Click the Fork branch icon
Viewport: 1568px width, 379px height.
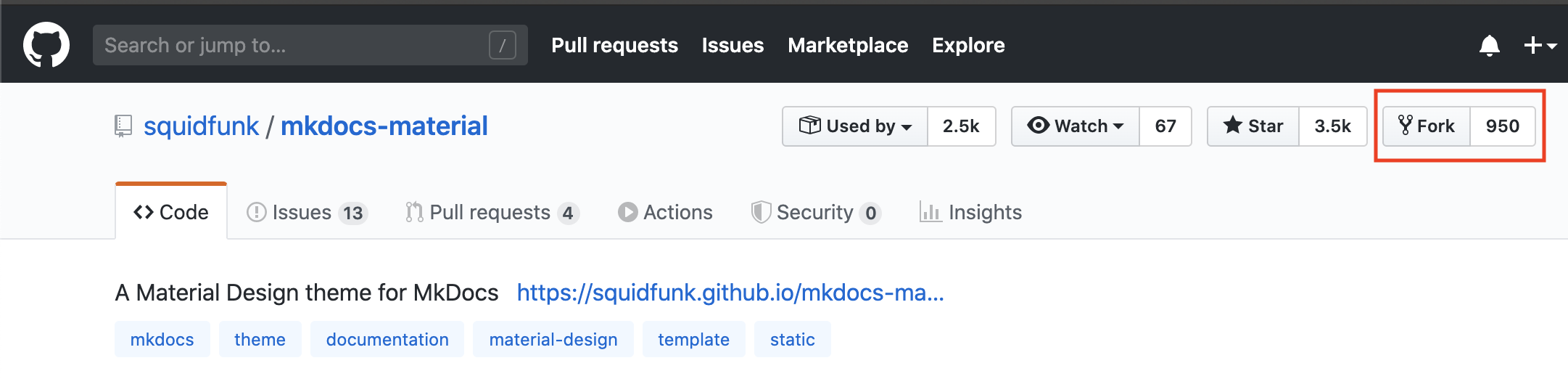pos(1406,126)
